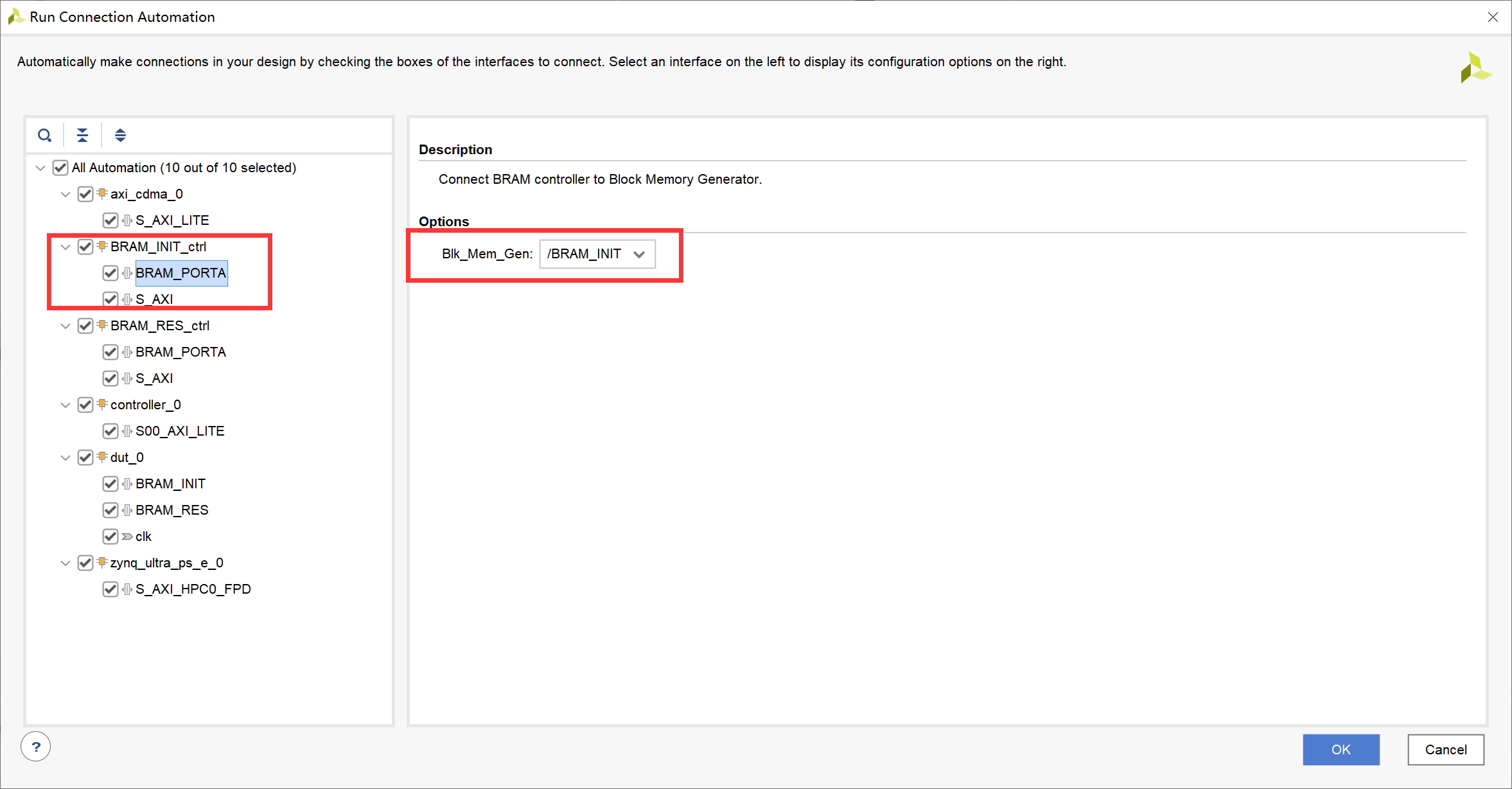Select the axi_cdma_0 tree row

coord(146,194)
